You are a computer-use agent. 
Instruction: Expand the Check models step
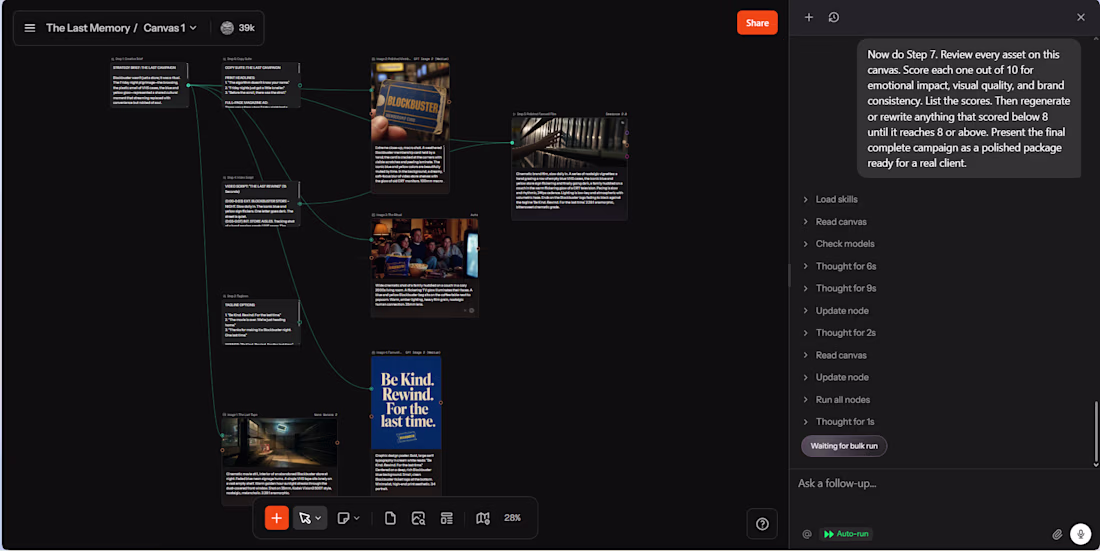click(845, 244)
